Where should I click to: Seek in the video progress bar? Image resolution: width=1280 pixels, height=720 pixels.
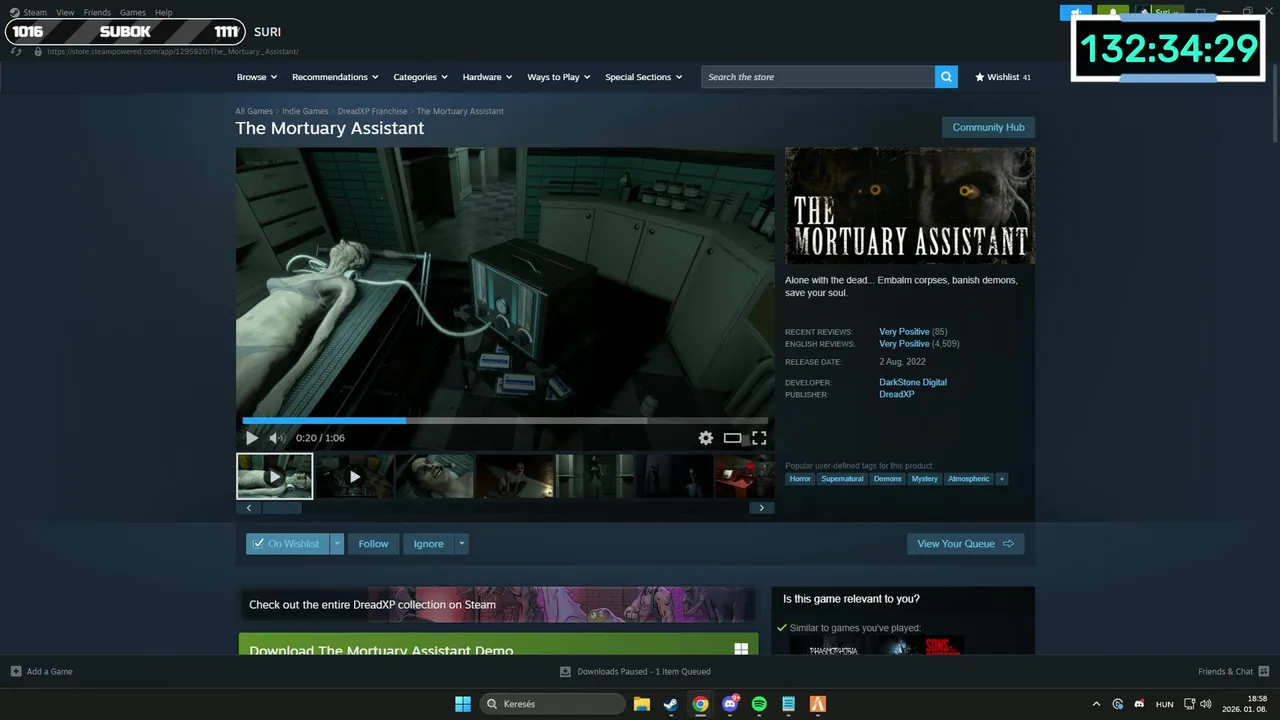click(505, 421)
